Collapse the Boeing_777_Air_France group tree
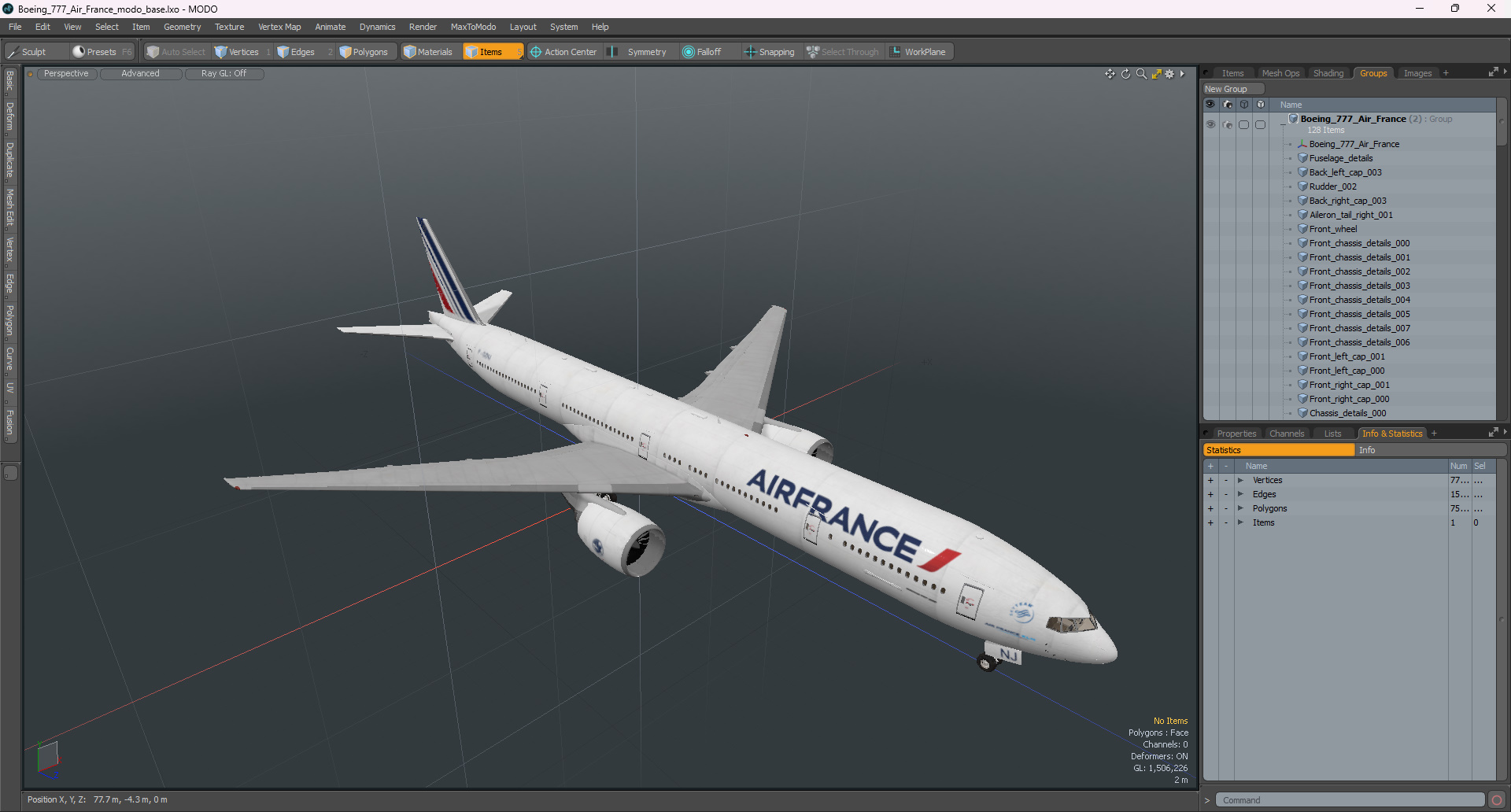This screenshot has width=1511, height=812. [x=1283, y=124]
